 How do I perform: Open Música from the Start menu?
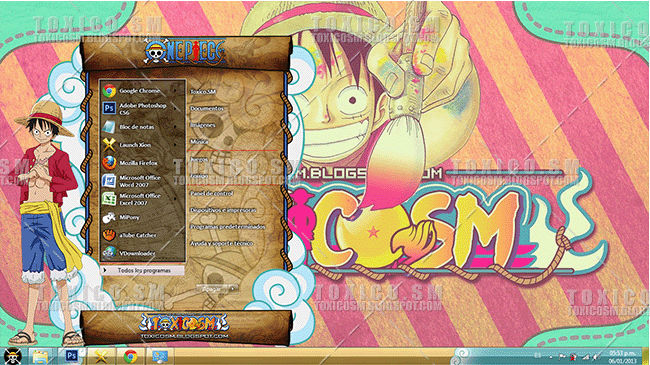199,141
